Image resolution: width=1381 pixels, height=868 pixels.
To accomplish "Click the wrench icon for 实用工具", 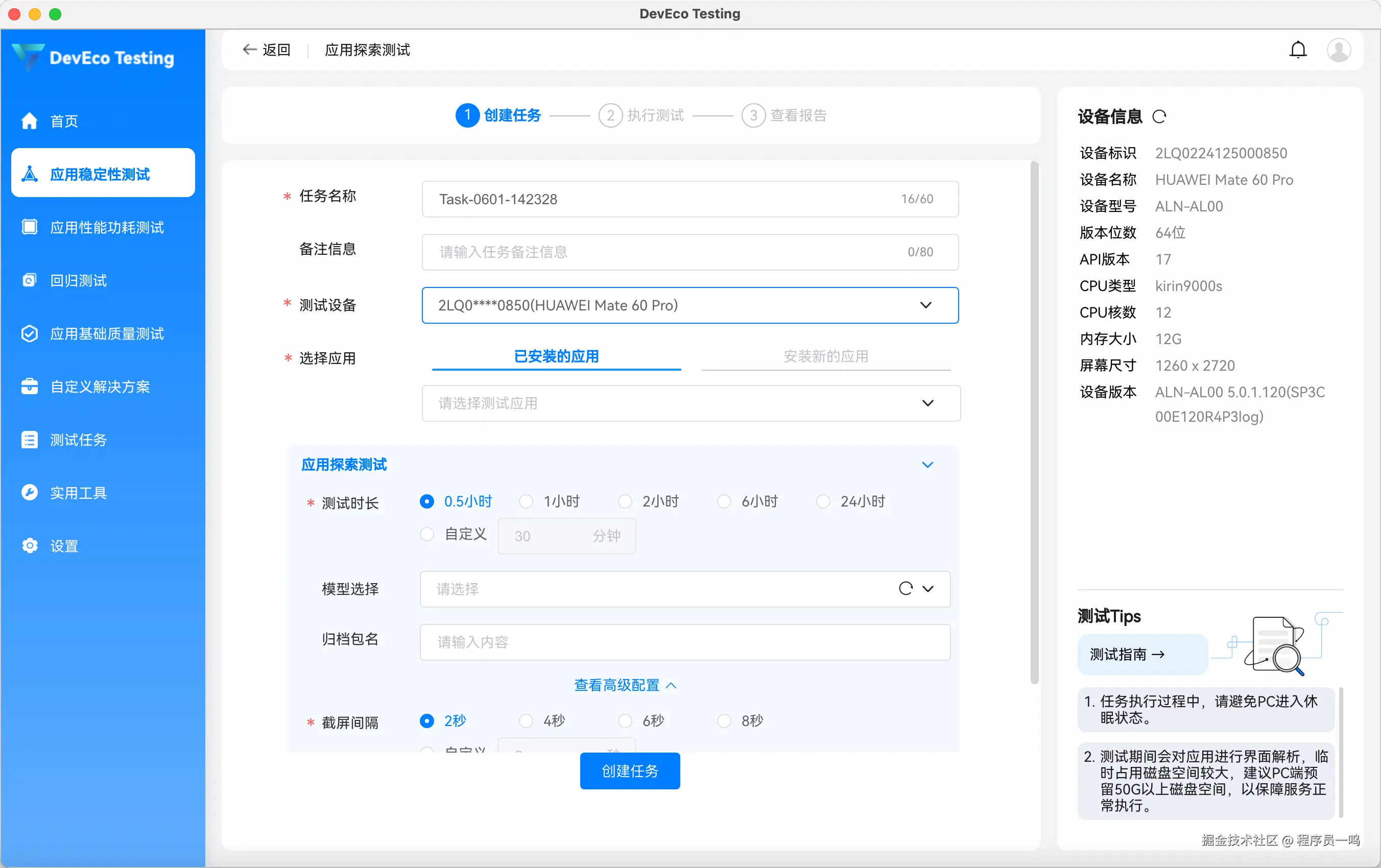I will pyautogui.click(x=29, y=493).
